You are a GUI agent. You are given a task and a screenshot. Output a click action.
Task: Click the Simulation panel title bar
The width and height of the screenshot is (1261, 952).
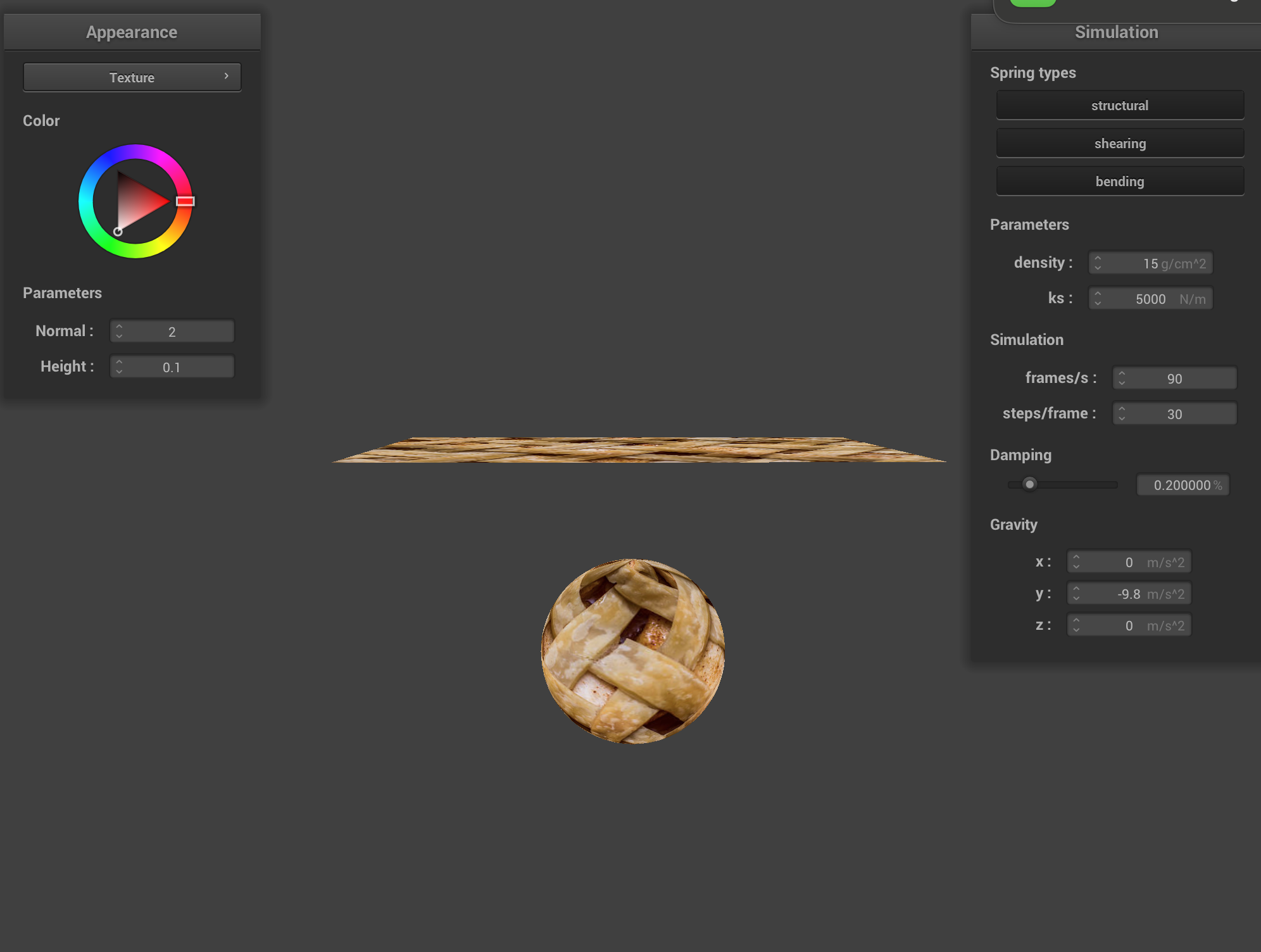tap(1116, 32)
